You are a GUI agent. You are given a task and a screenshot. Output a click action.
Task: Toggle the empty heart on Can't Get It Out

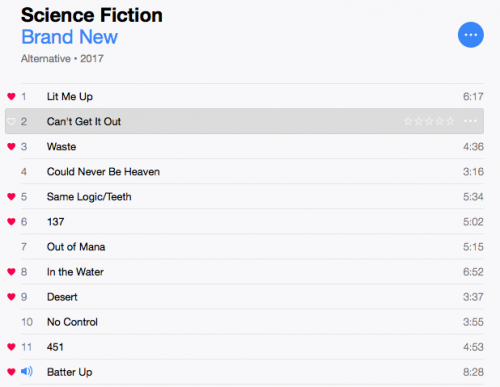(x=11, y=121)
